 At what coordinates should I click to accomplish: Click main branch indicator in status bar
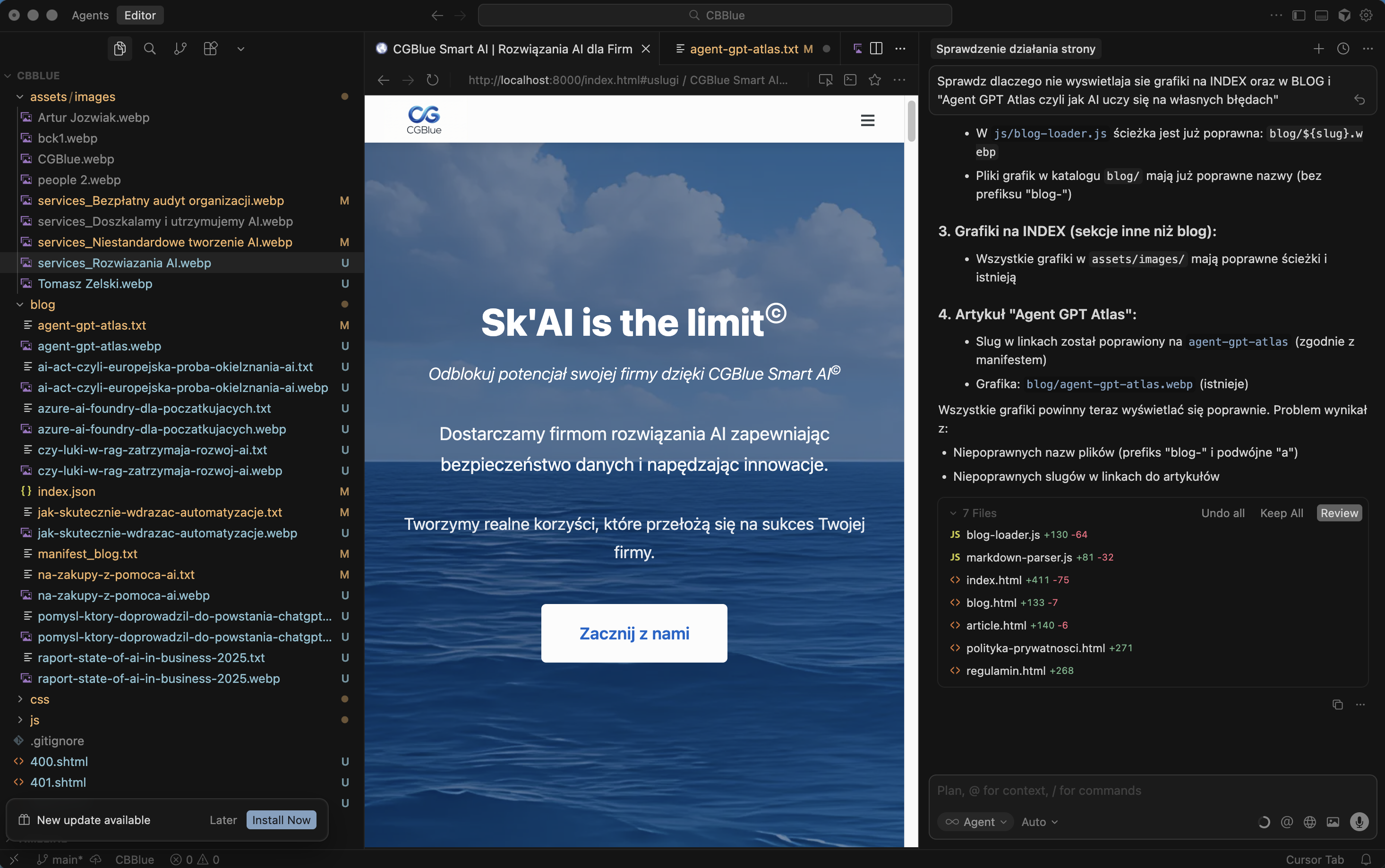[60, 859]
